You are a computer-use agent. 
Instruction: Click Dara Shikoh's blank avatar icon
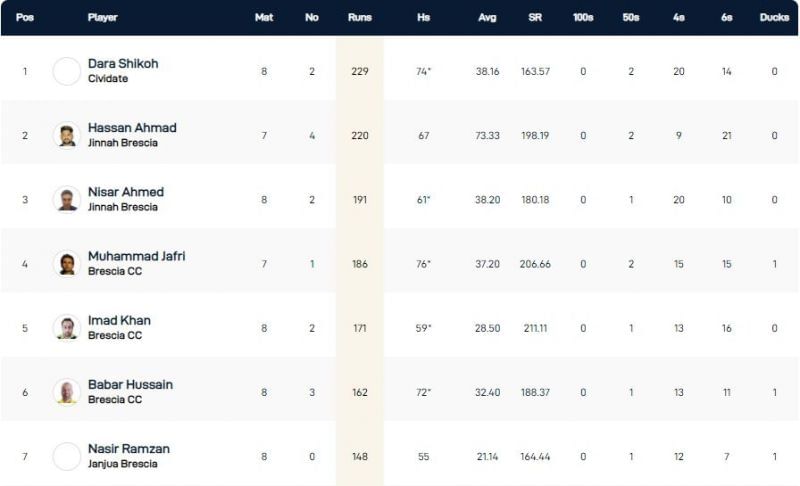pos(67,71)
